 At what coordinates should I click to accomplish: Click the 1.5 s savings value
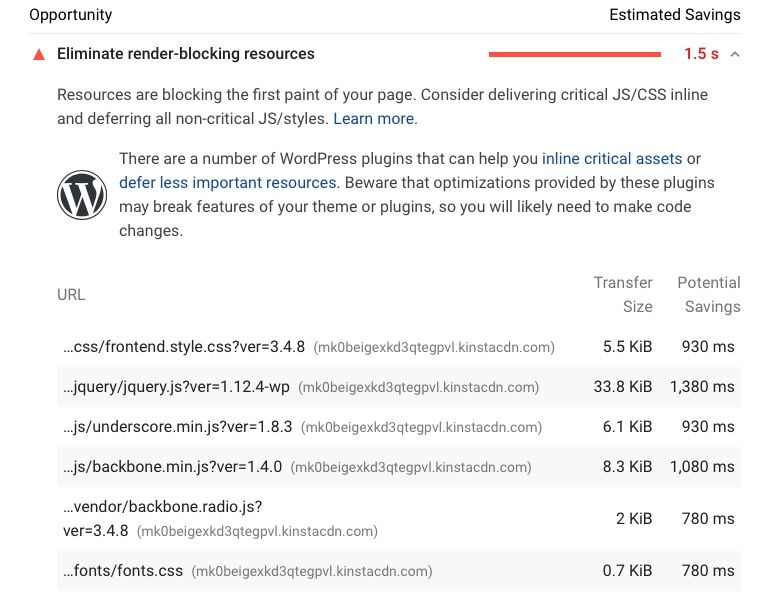(x=701, y=54)
